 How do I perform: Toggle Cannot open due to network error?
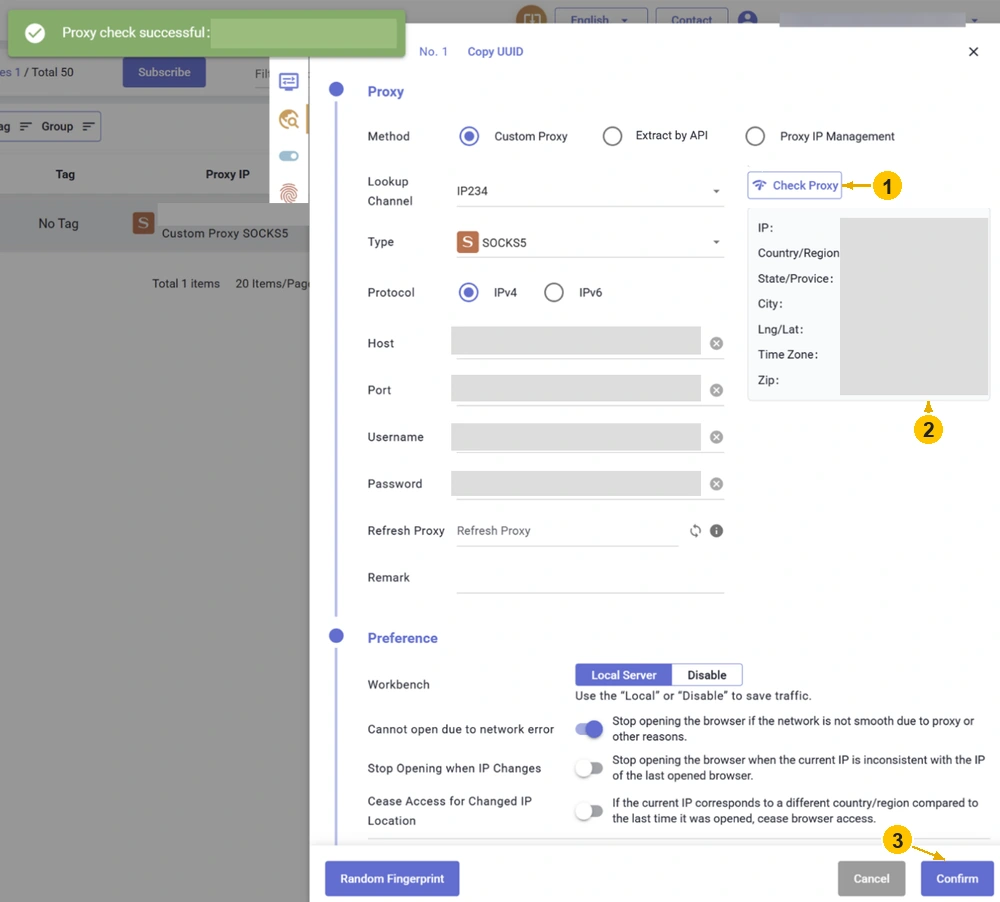click(x=589, y=728)
